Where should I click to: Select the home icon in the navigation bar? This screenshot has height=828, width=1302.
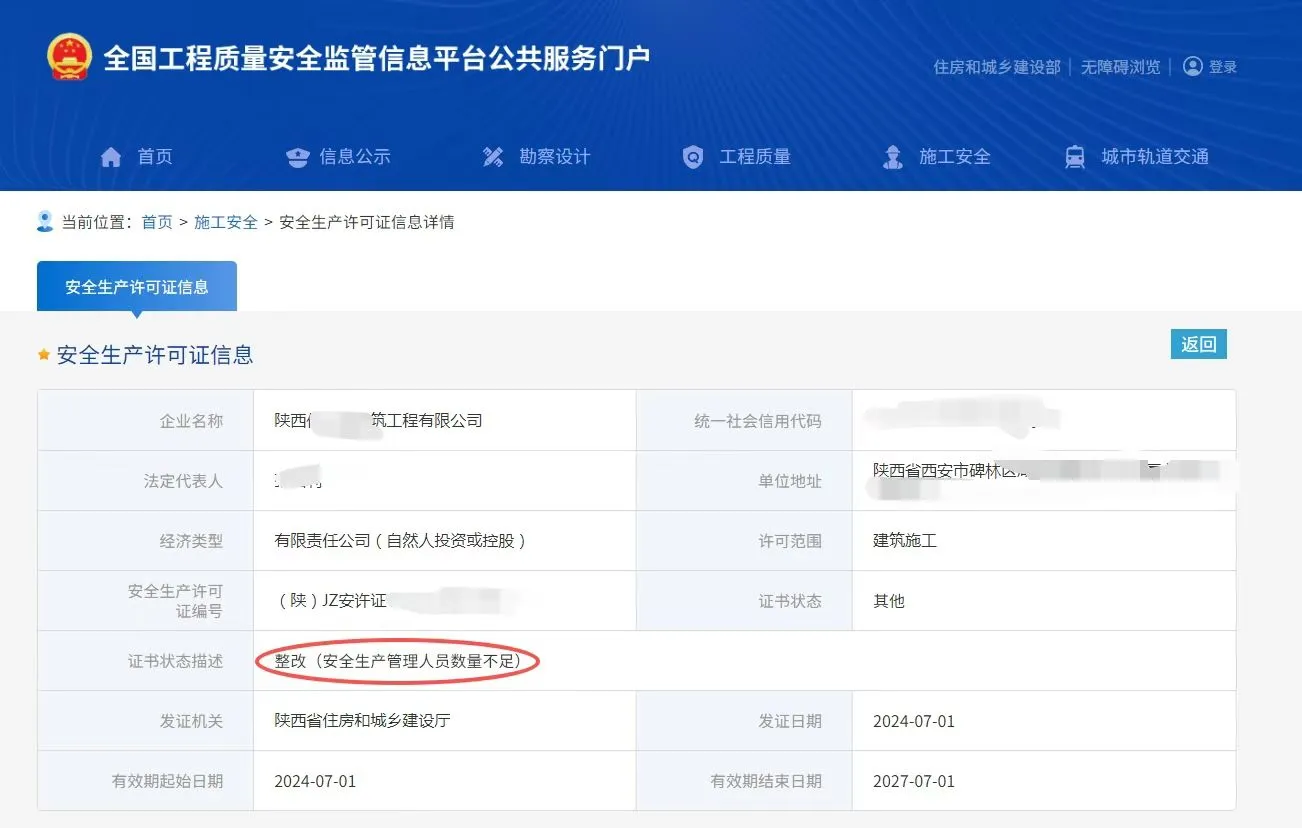coord(110,156)
